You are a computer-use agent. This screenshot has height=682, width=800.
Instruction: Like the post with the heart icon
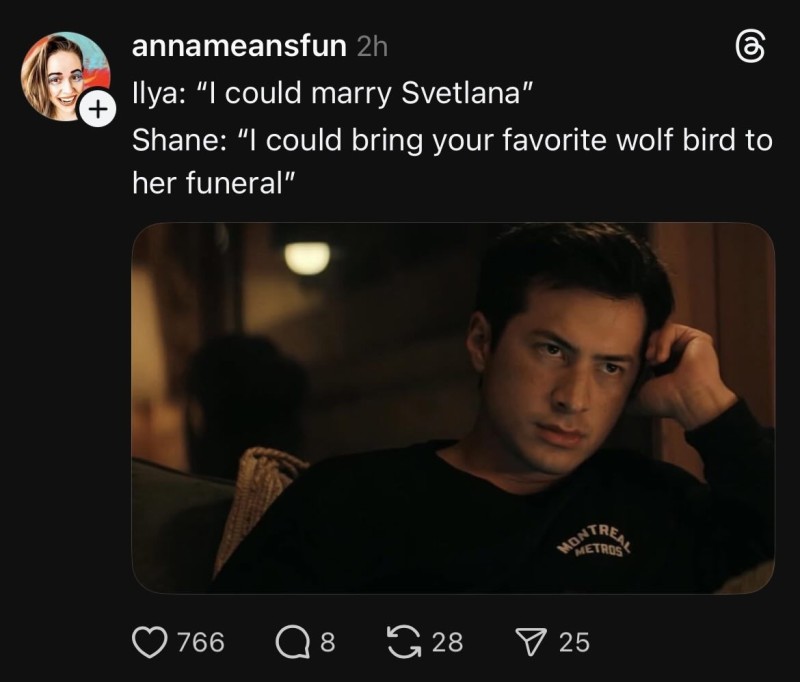tap(151, 641)
